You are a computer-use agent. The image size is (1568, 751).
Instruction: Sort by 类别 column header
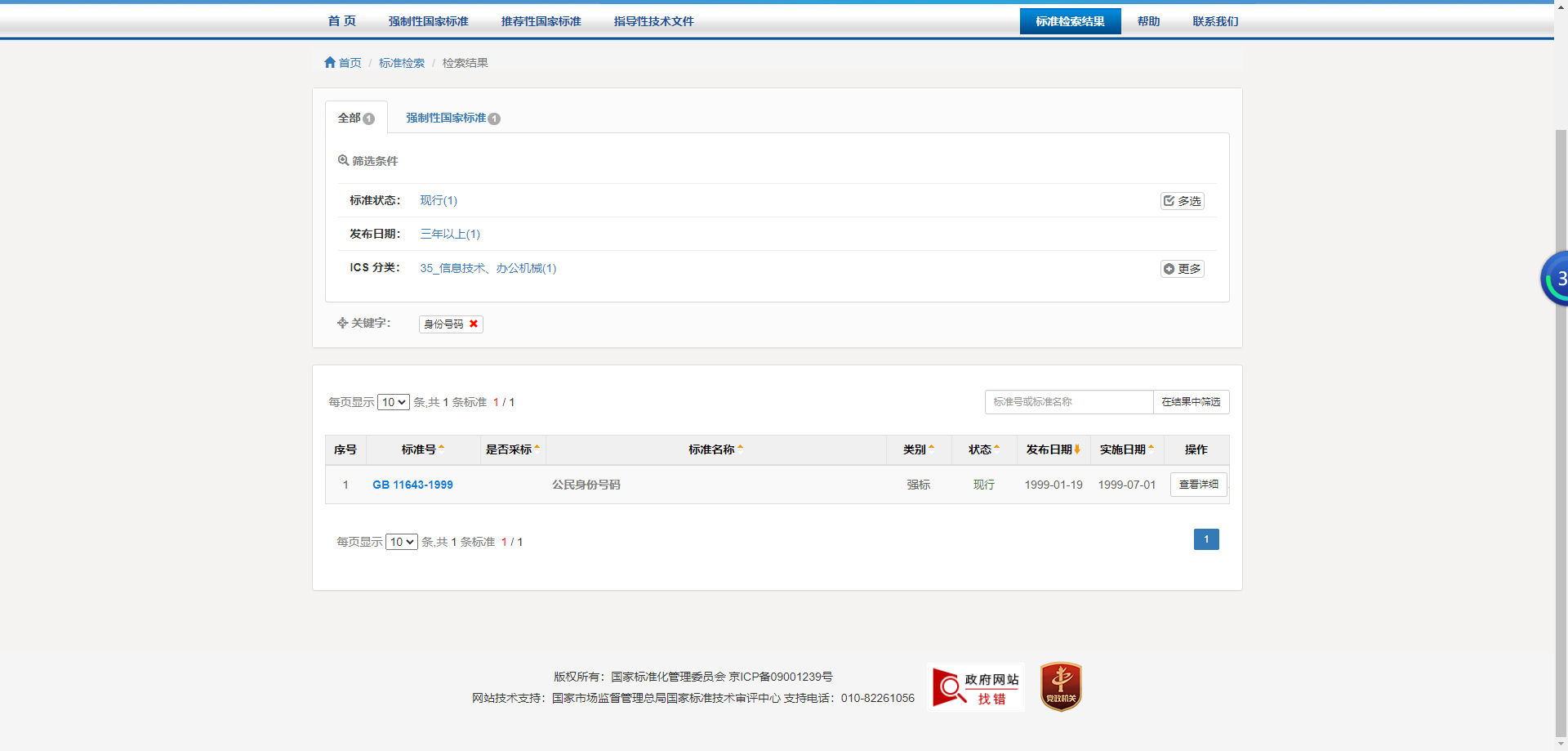tap(919, 449)
